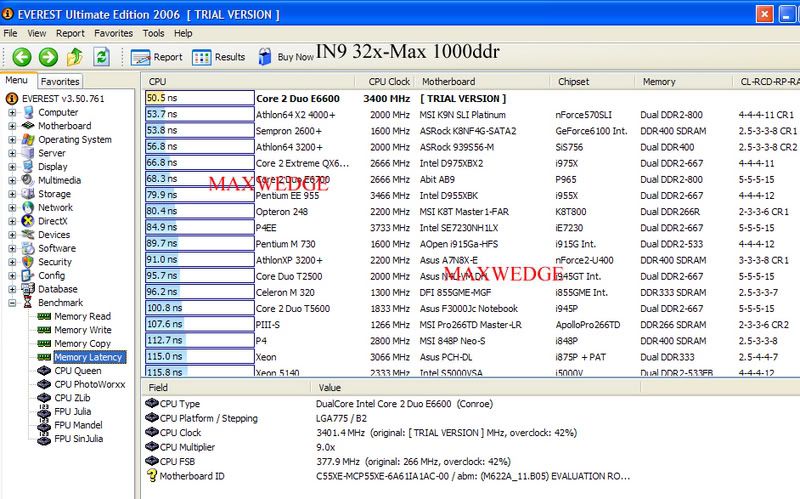Open FPU SinJulia benchmark
This screenshot has height=499, width=800.
click(x=79, y=439)
